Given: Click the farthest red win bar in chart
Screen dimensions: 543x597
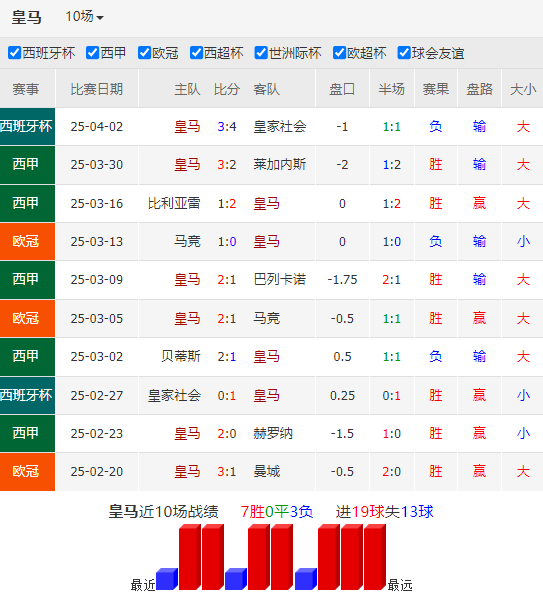Looking at the screenshot, I should tap(375, 557).
